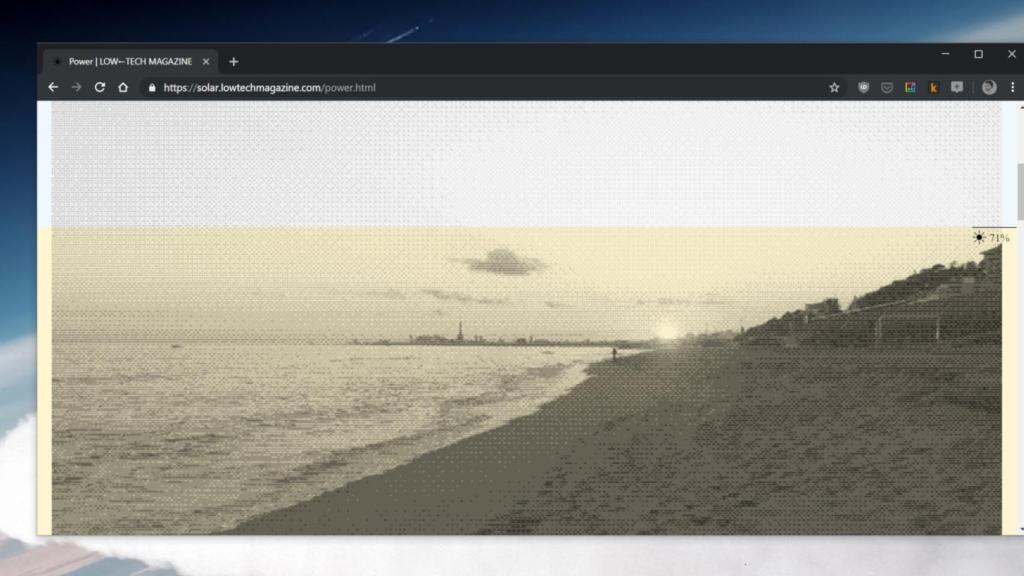Reload the Power page

99,87
